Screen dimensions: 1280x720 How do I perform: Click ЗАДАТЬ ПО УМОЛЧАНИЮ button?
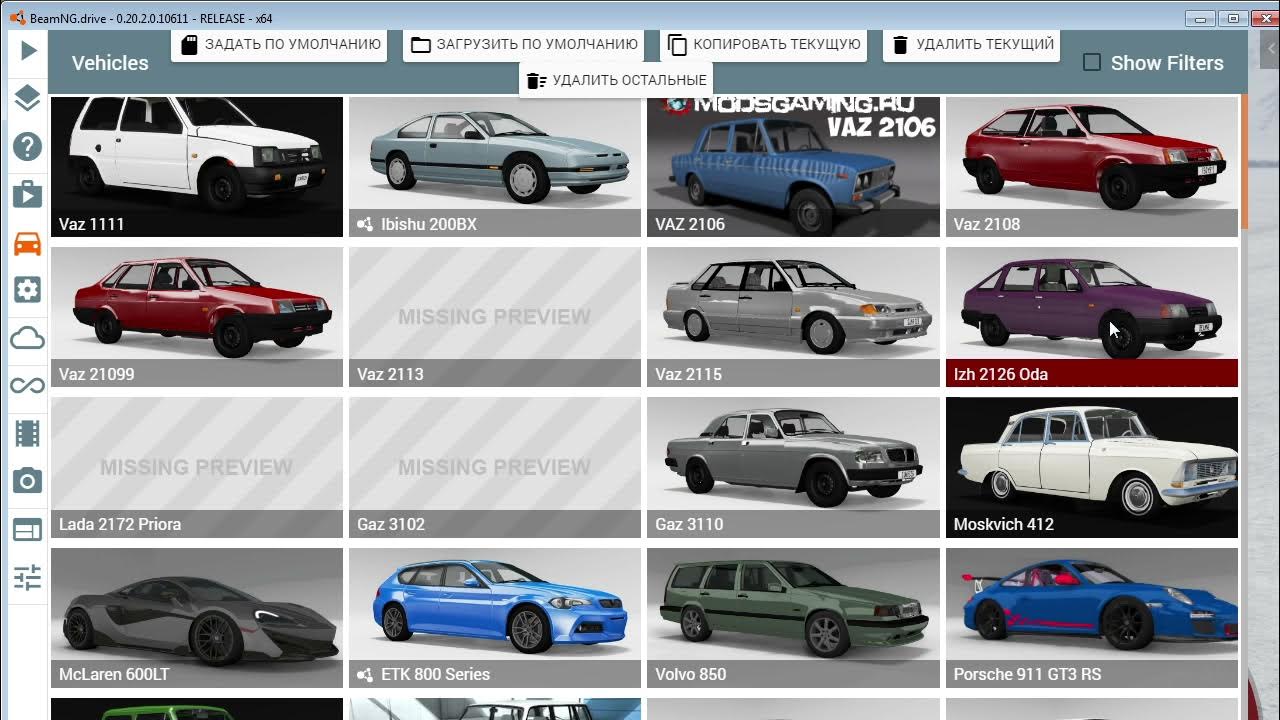tap(279, 45)
